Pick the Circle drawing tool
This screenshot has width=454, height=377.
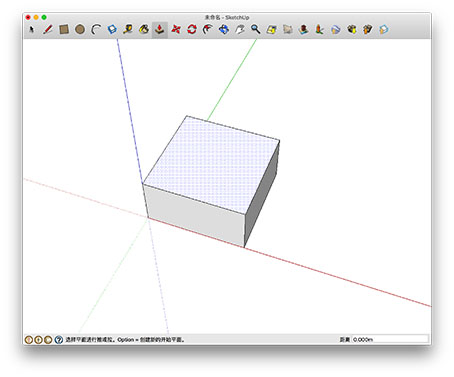tap(80, 29)
